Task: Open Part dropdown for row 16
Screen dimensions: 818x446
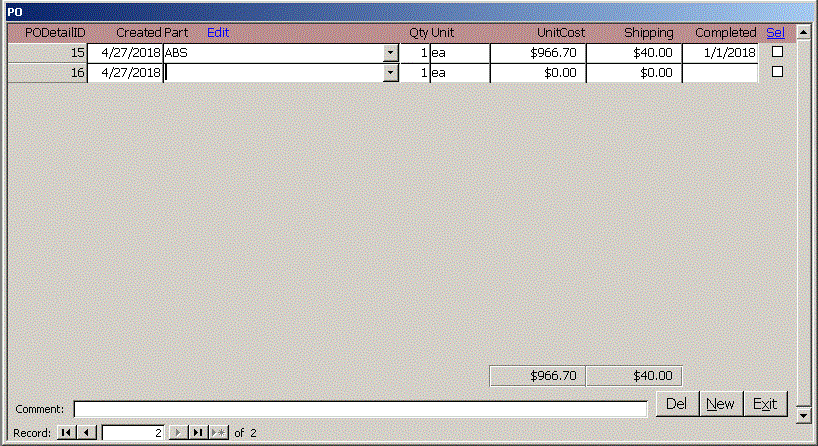Action: (x=390, y=73)
